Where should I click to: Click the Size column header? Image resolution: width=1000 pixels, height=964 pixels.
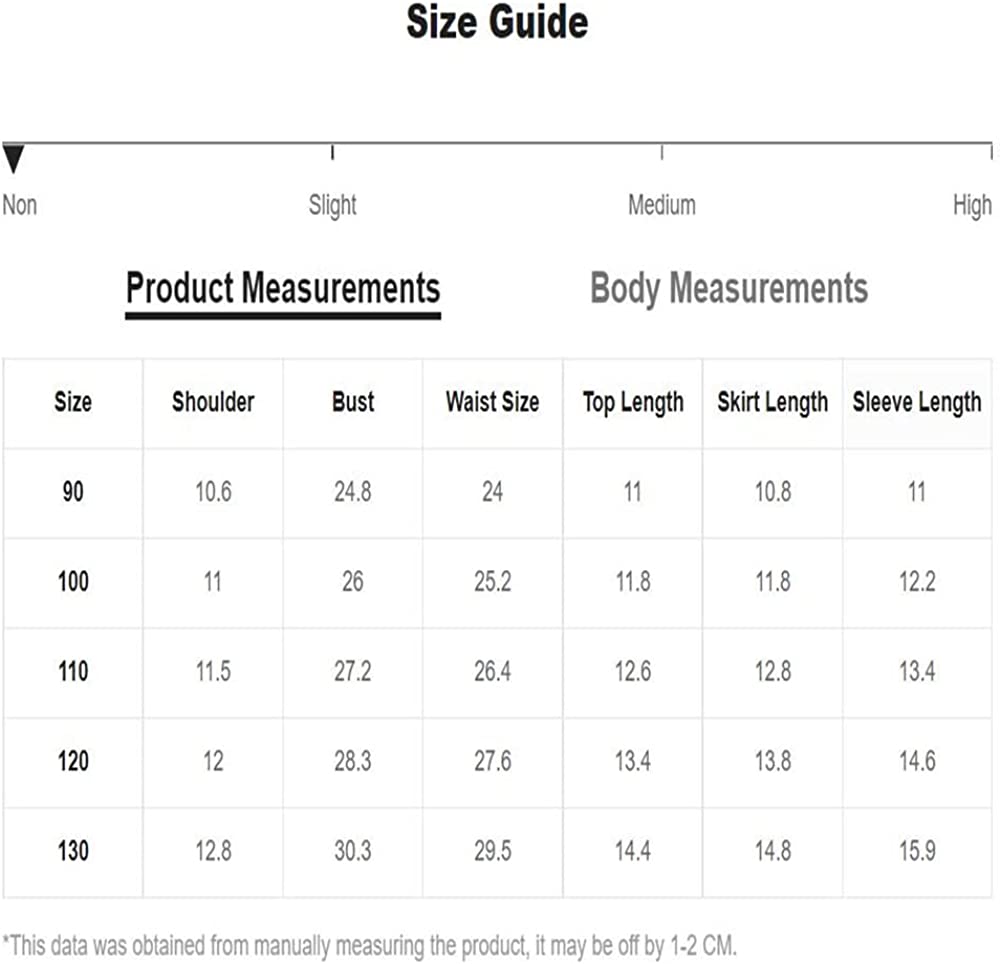[73, 402]
